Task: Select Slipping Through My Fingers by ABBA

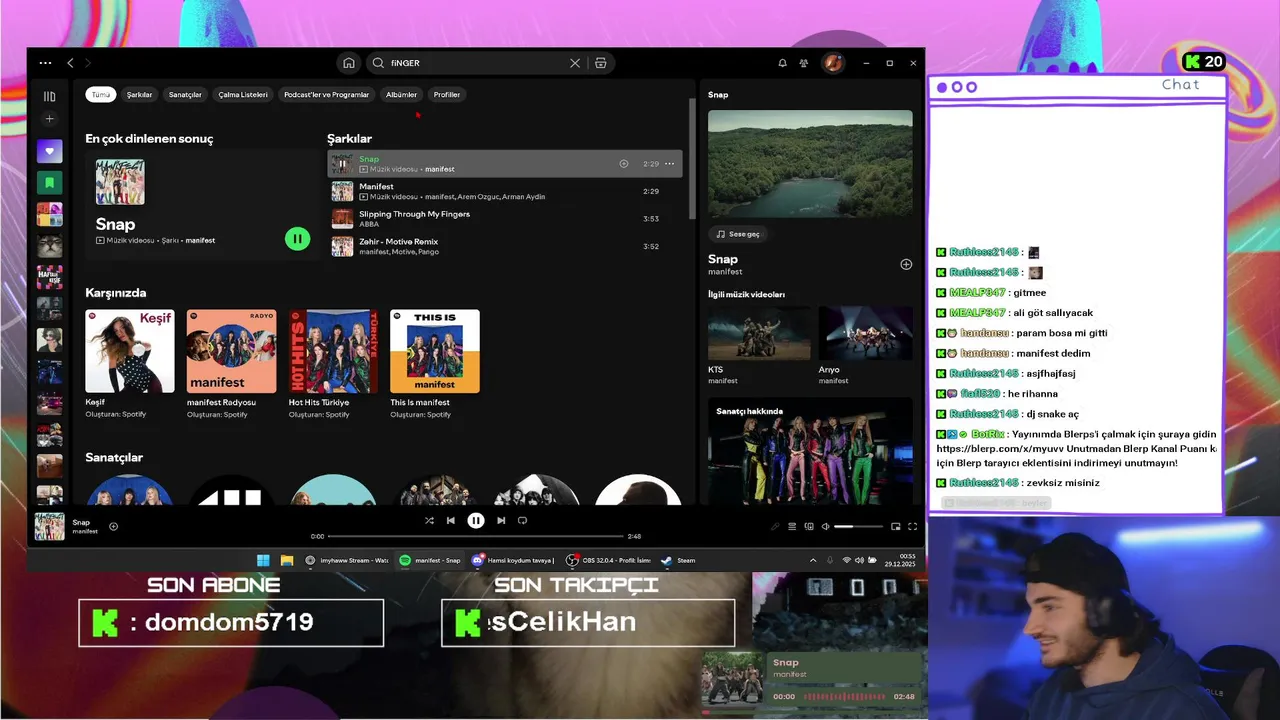Action: point(505,218)
